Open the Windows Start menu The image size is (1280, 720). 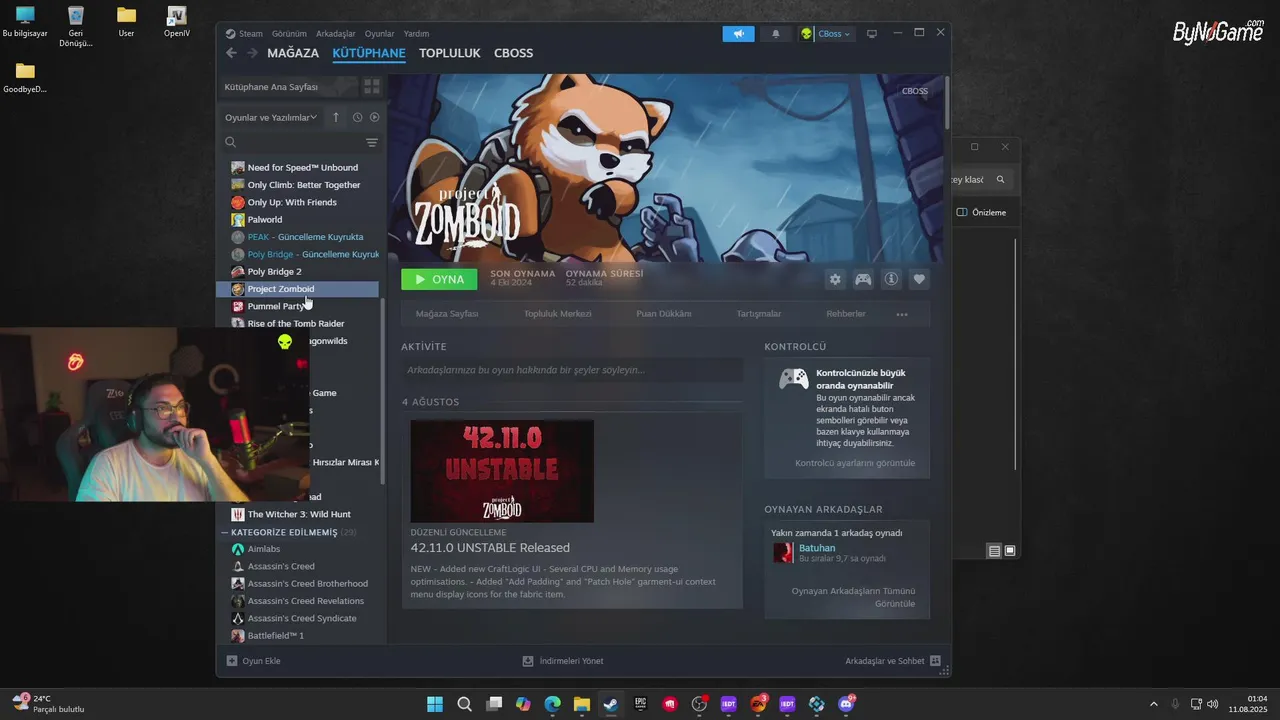pyautogui.click(x=435, y=704)
